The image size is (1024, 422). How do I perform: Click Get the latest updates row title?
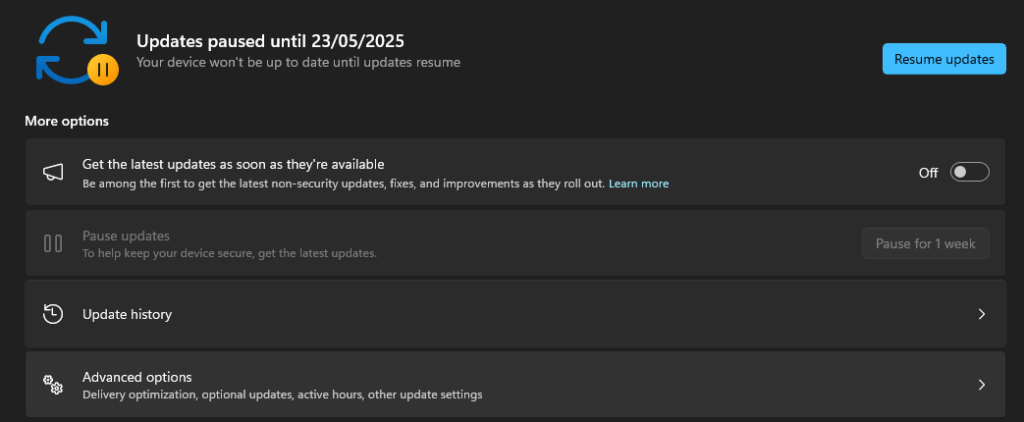click(x=233, y=164)
